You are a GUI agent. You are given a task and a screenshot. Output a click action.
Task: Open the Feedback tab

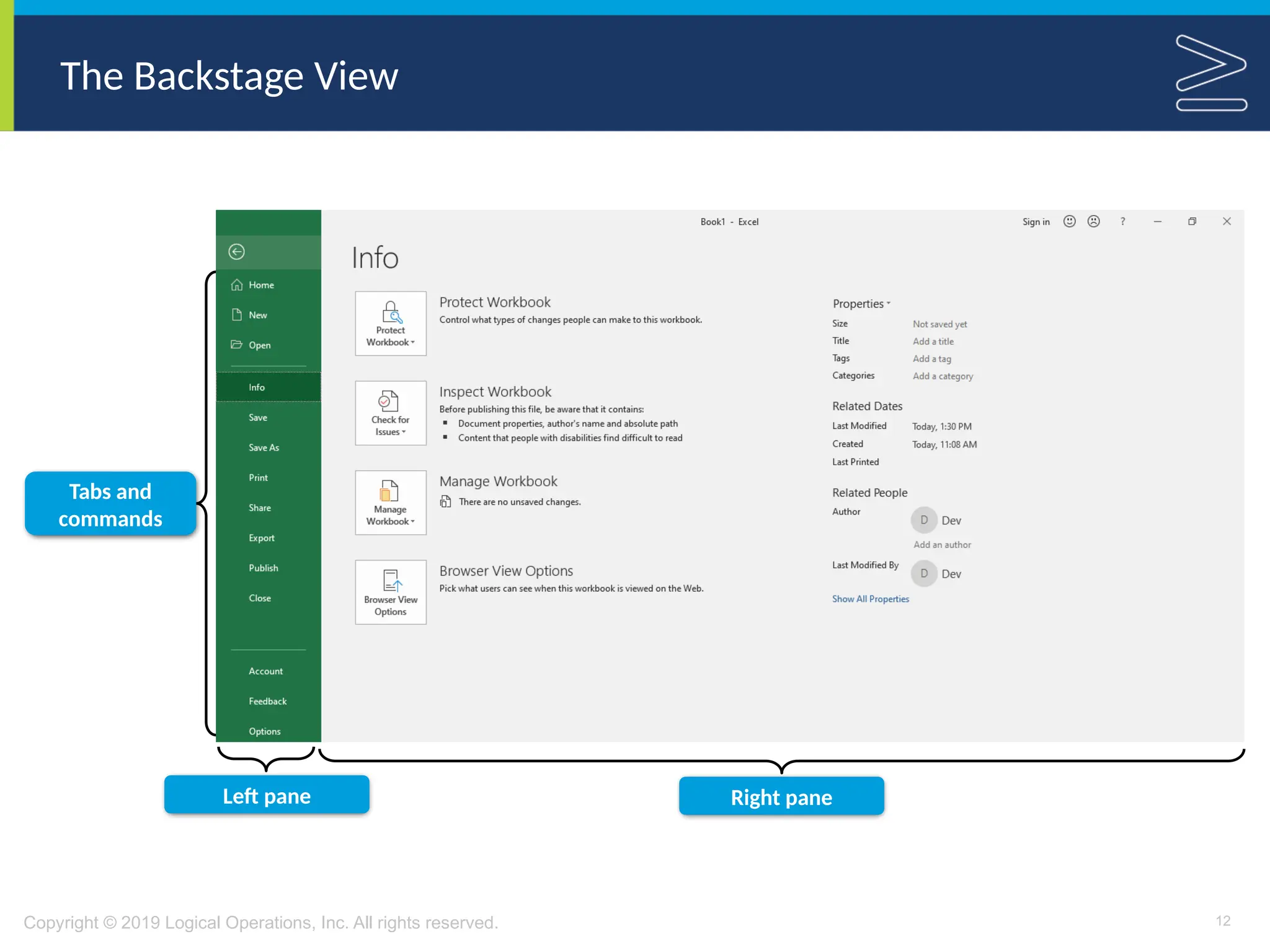(x=269, y=701)
